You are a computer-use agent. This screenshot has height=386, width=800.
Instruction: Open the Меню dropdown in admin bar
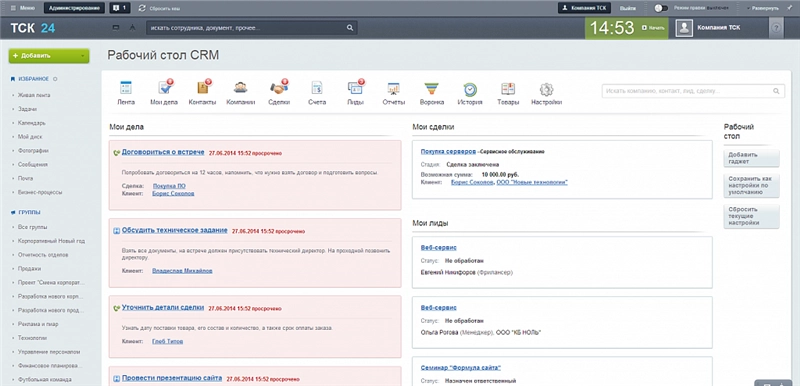[22, 8]
